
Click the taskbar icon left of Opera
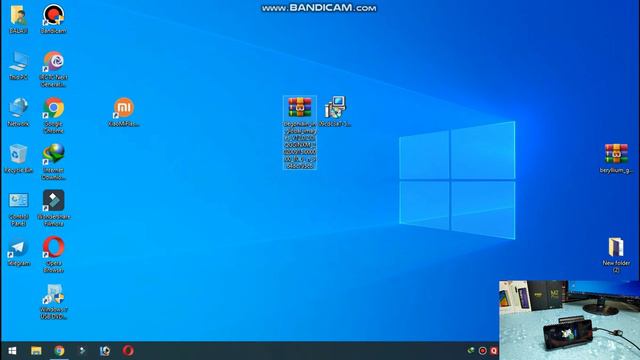point(105,351)
